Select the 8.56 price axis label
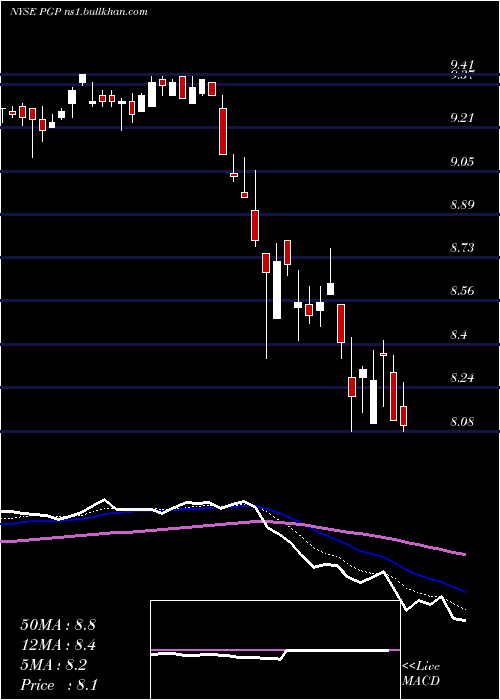The height and width of the screenshot is (700, 500). [462, 292]
